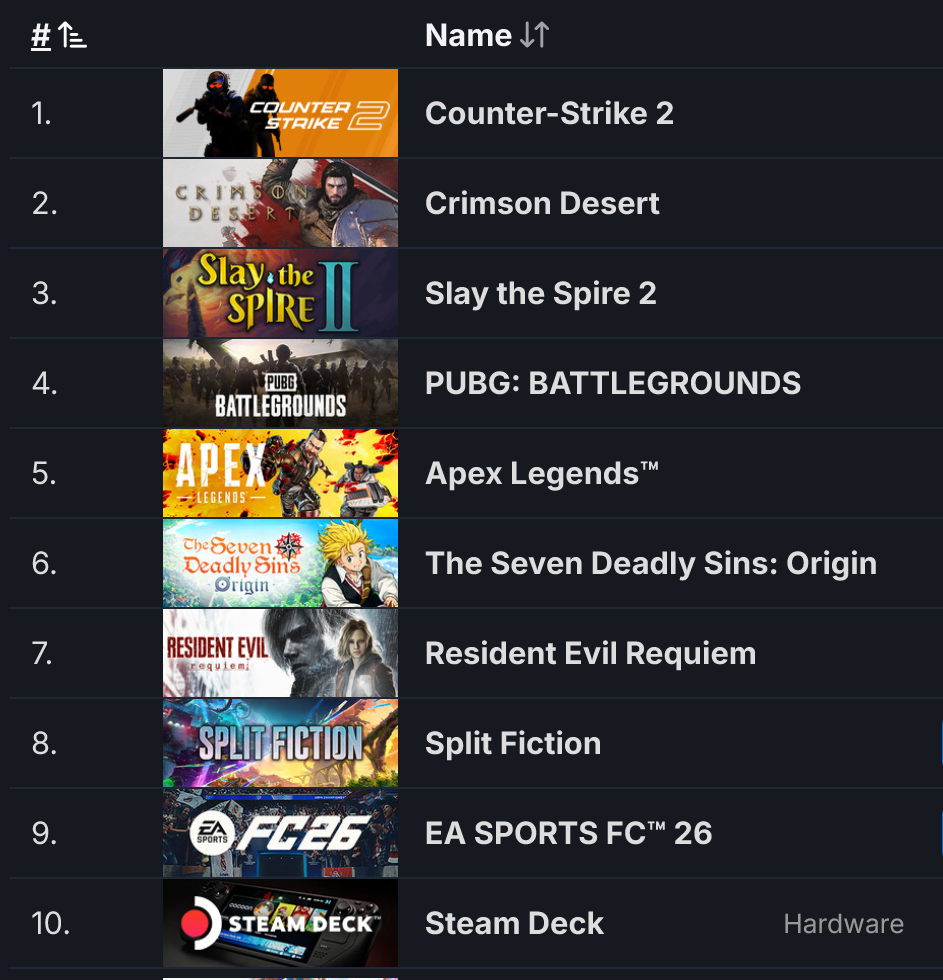Open the Resident Evil Requiem banner

tap(280, 653)
